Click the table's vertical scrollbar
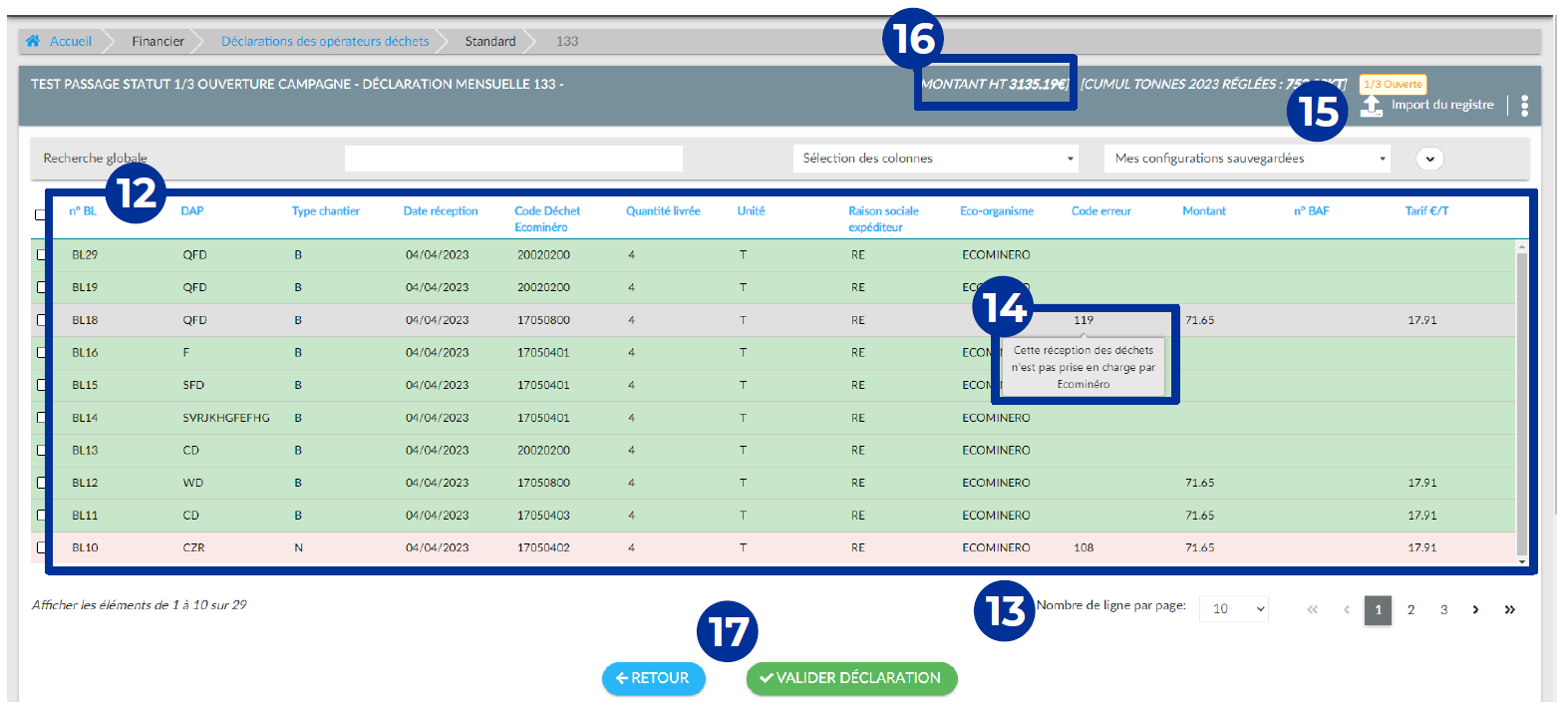 (x=1522, y=399)
